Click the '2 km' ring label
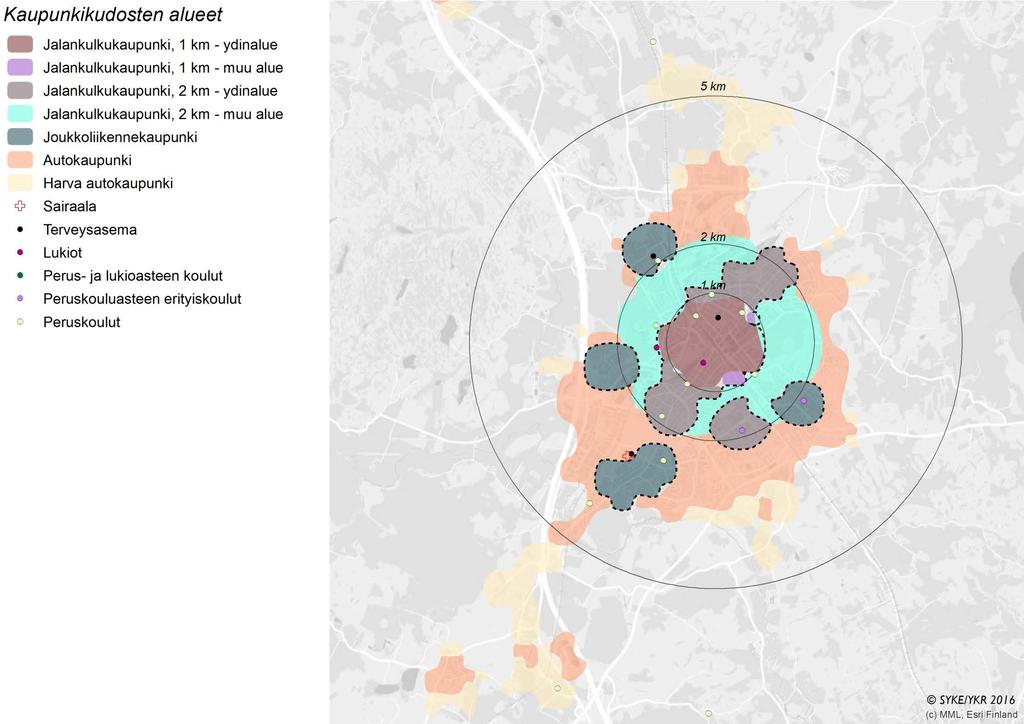The height and width of the screenshot is (724, 1024). (x=713, y=237)
